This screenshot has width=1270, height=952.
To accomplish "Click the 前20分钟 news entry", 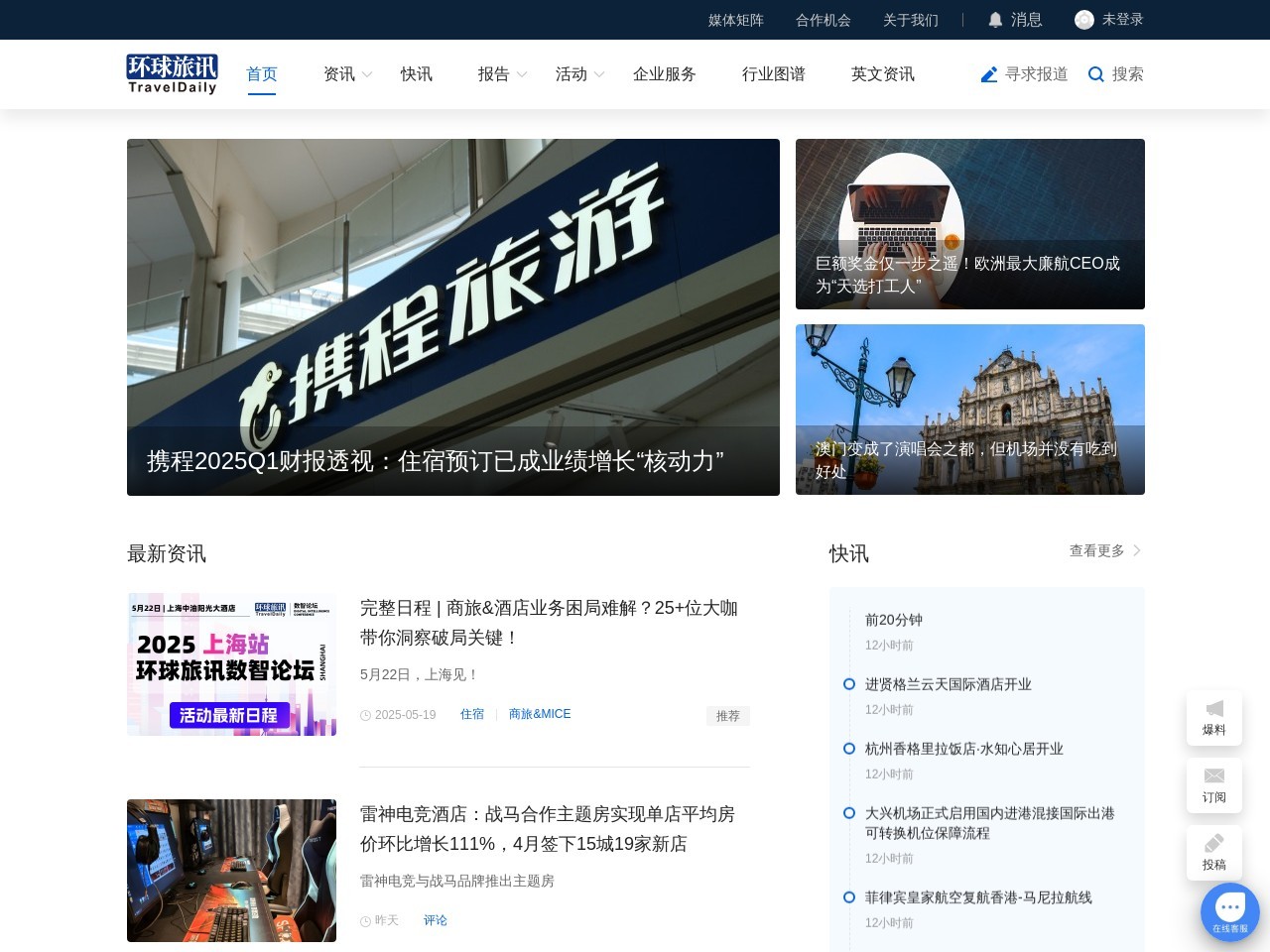I will click(894, 620).
